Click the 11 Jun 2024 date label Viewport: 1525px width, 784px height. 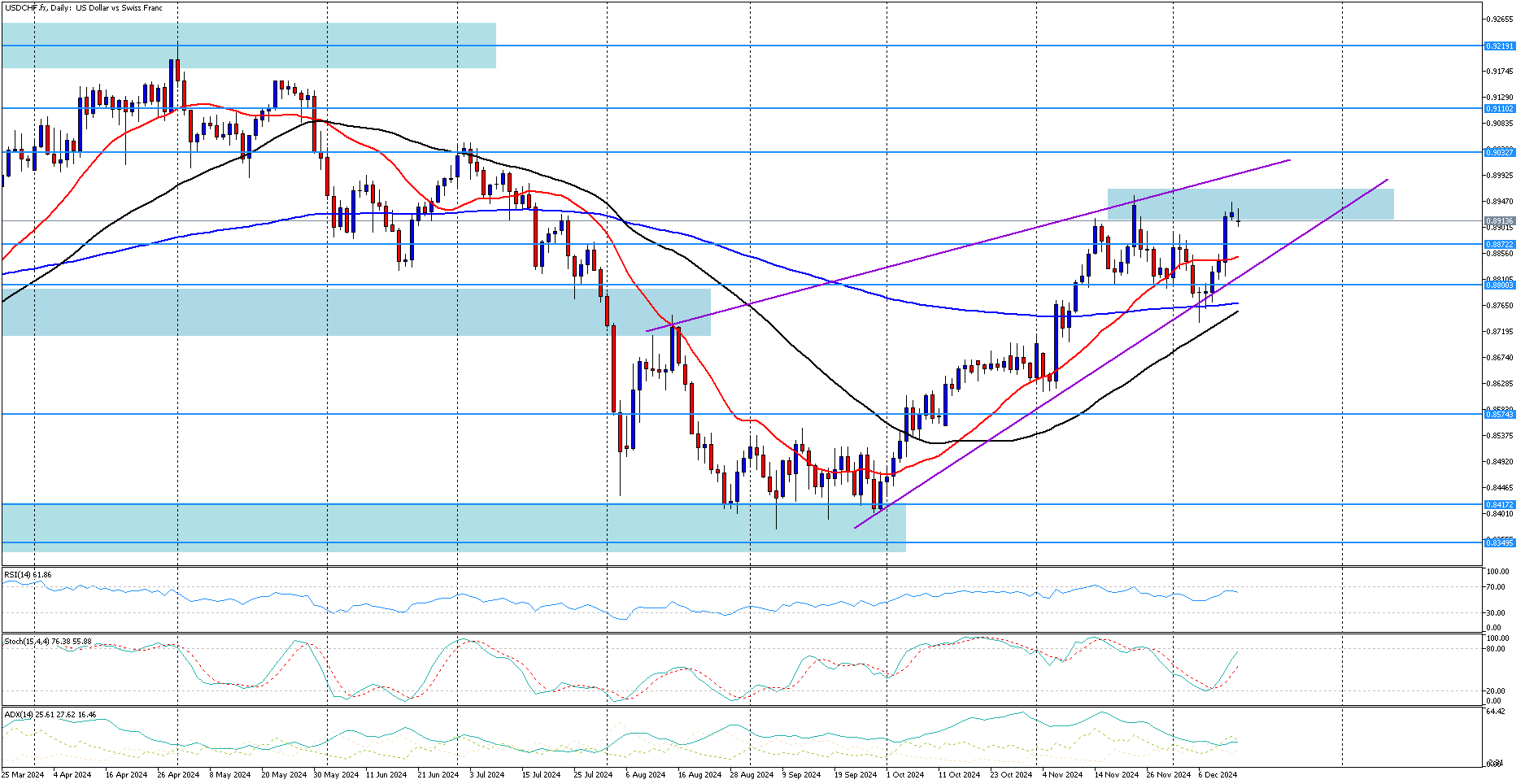click(x=386, y=775)
